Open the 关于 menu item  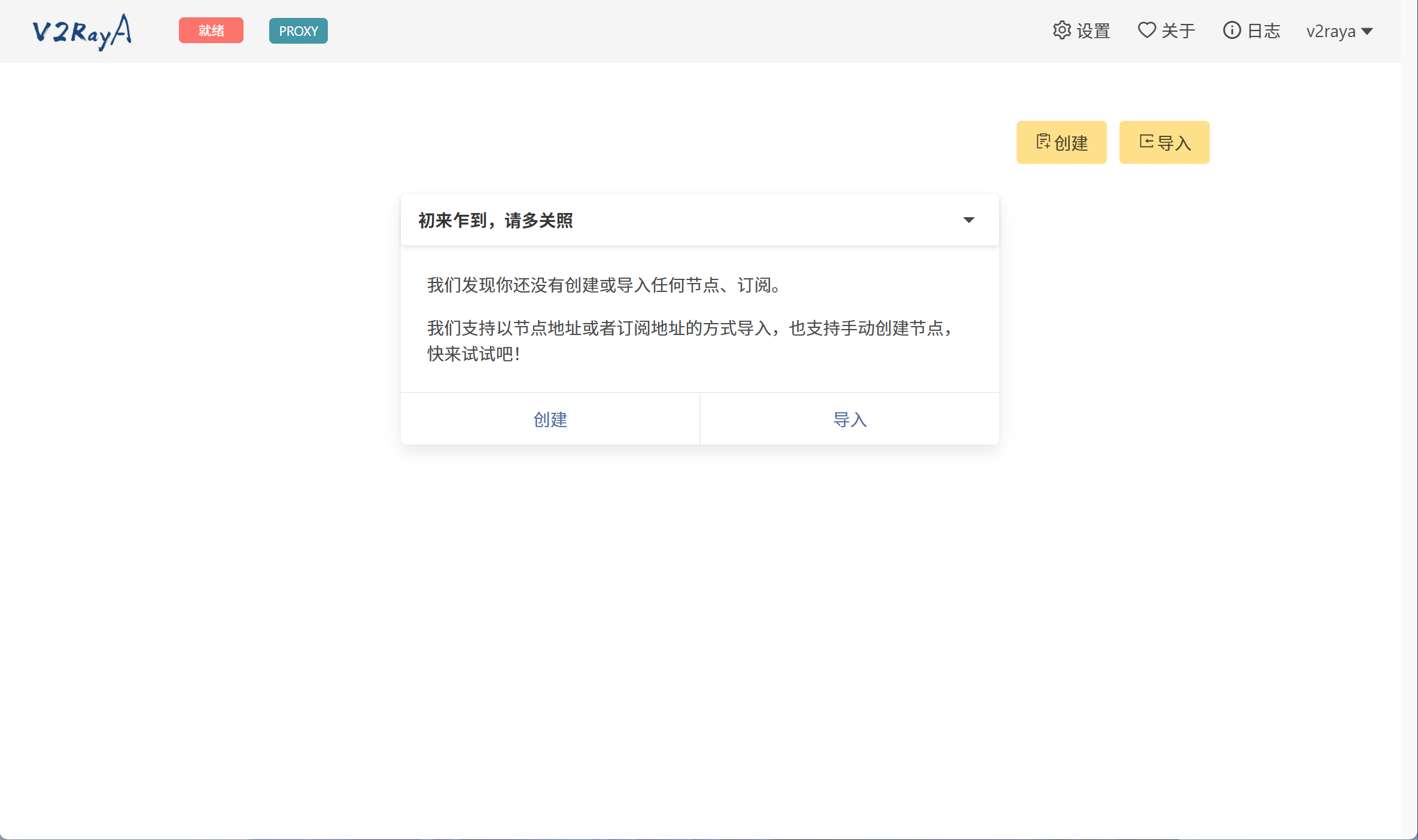[1177, 31]
